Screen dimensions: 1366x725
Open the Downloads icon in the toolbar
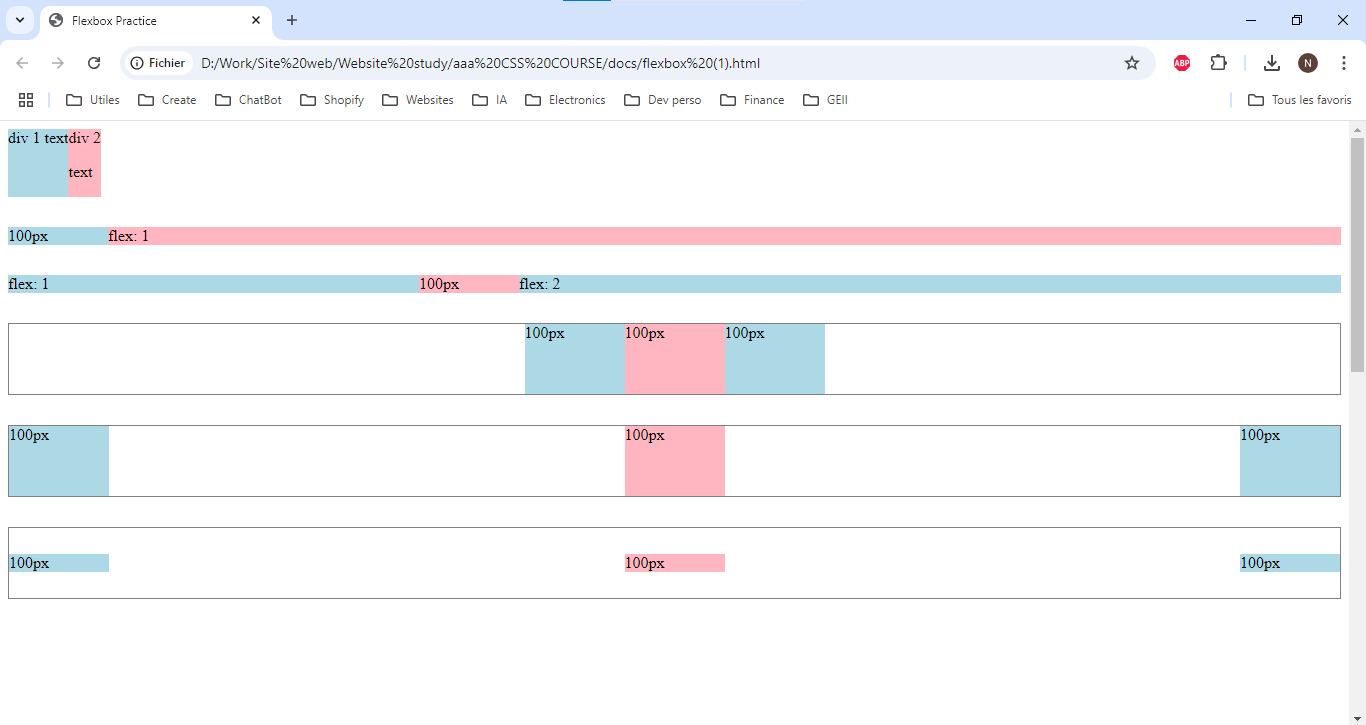click(x=1271, y=63)
